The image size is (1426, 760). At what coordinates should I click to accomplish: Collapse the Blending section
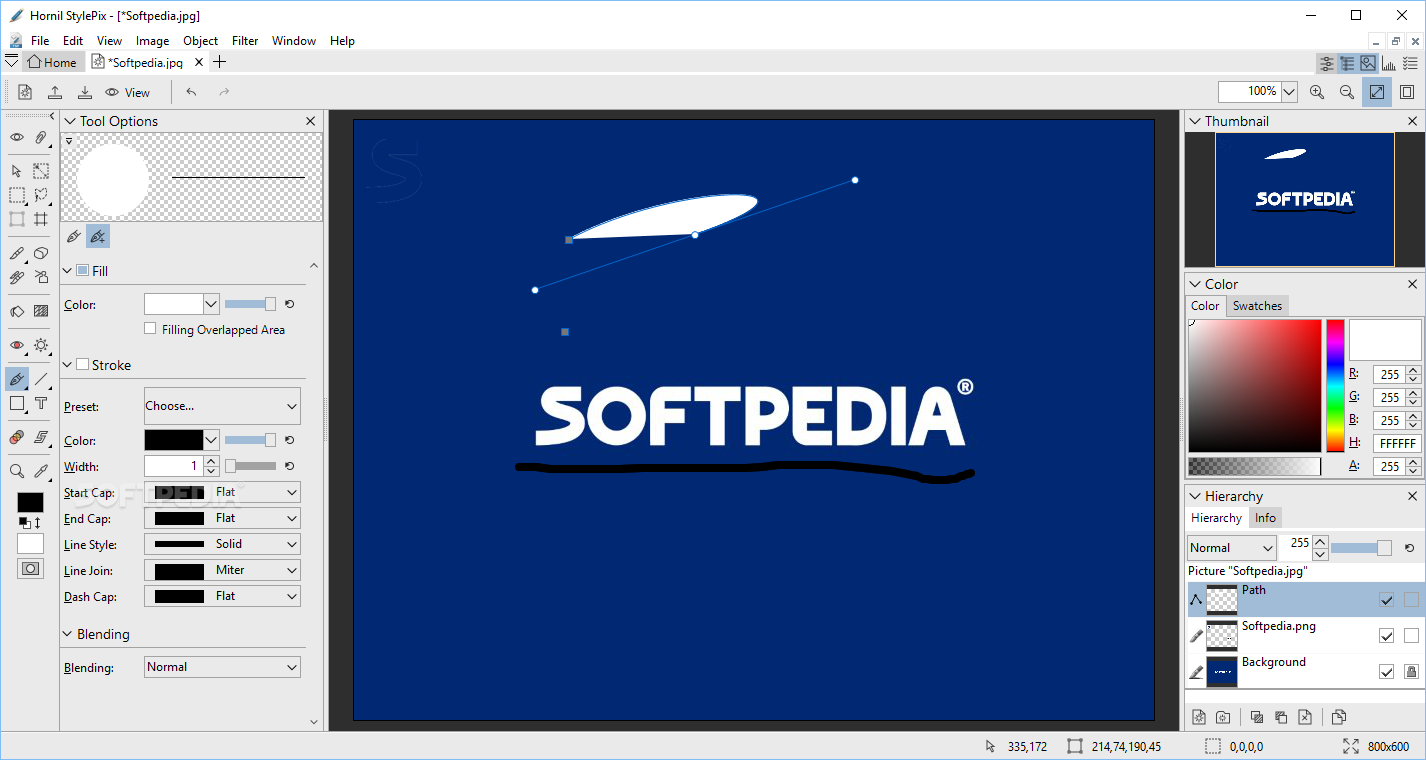click(69, 634)
